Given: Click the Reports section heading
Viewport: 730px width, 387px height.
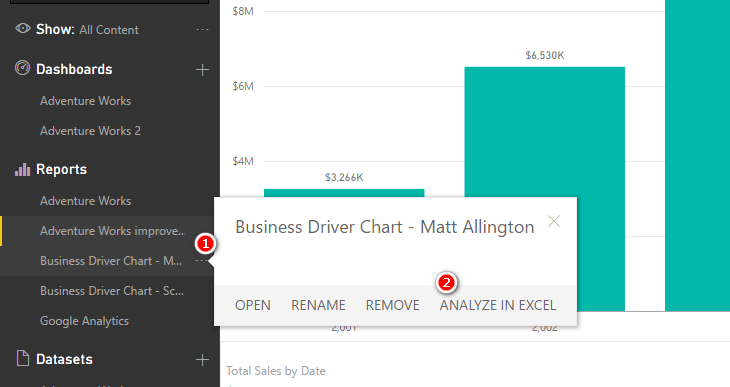Looking at the screenshot, I should click(x=61, y=170).
